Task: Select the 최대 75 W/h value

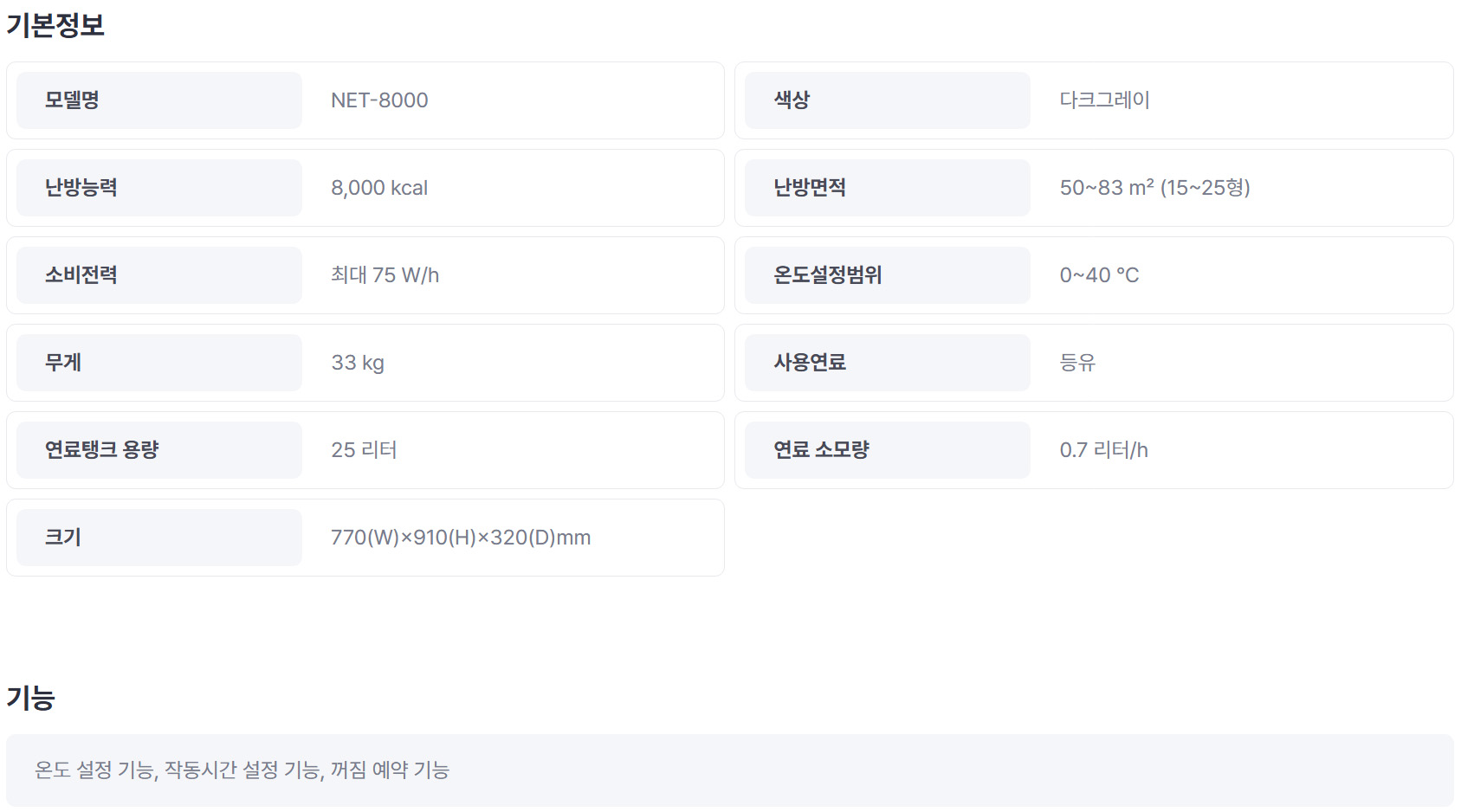Action: (385, 275)
